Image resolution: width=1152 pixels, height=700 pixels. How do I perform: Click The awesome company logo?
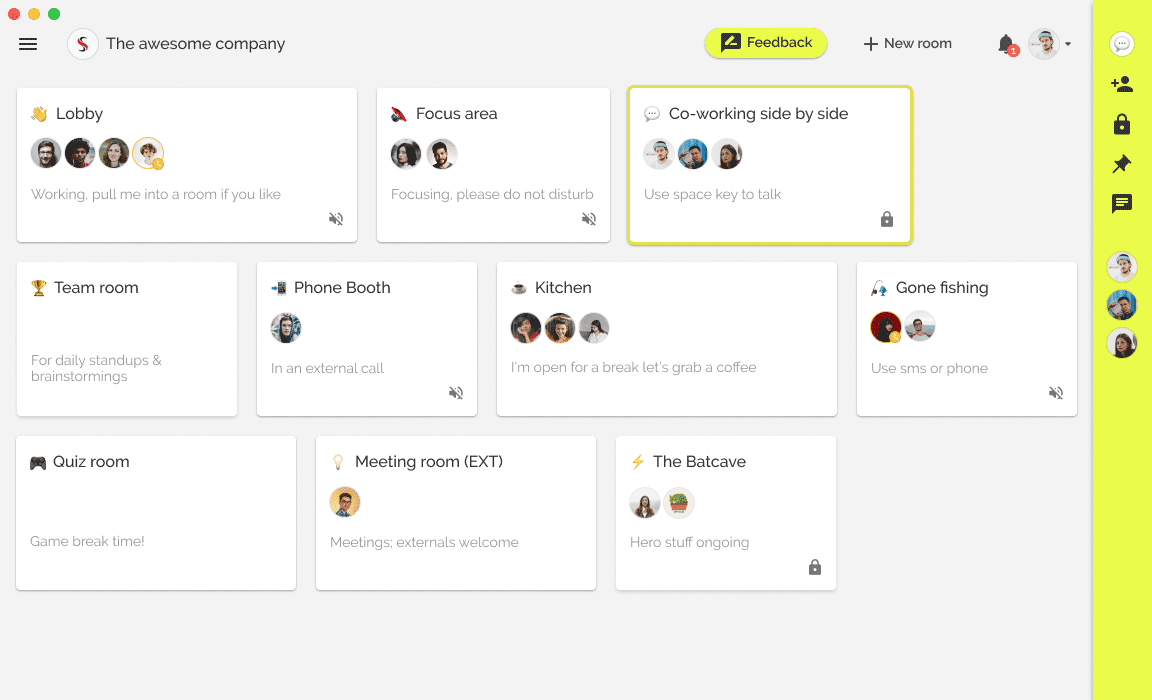click(x=83, y=44)
